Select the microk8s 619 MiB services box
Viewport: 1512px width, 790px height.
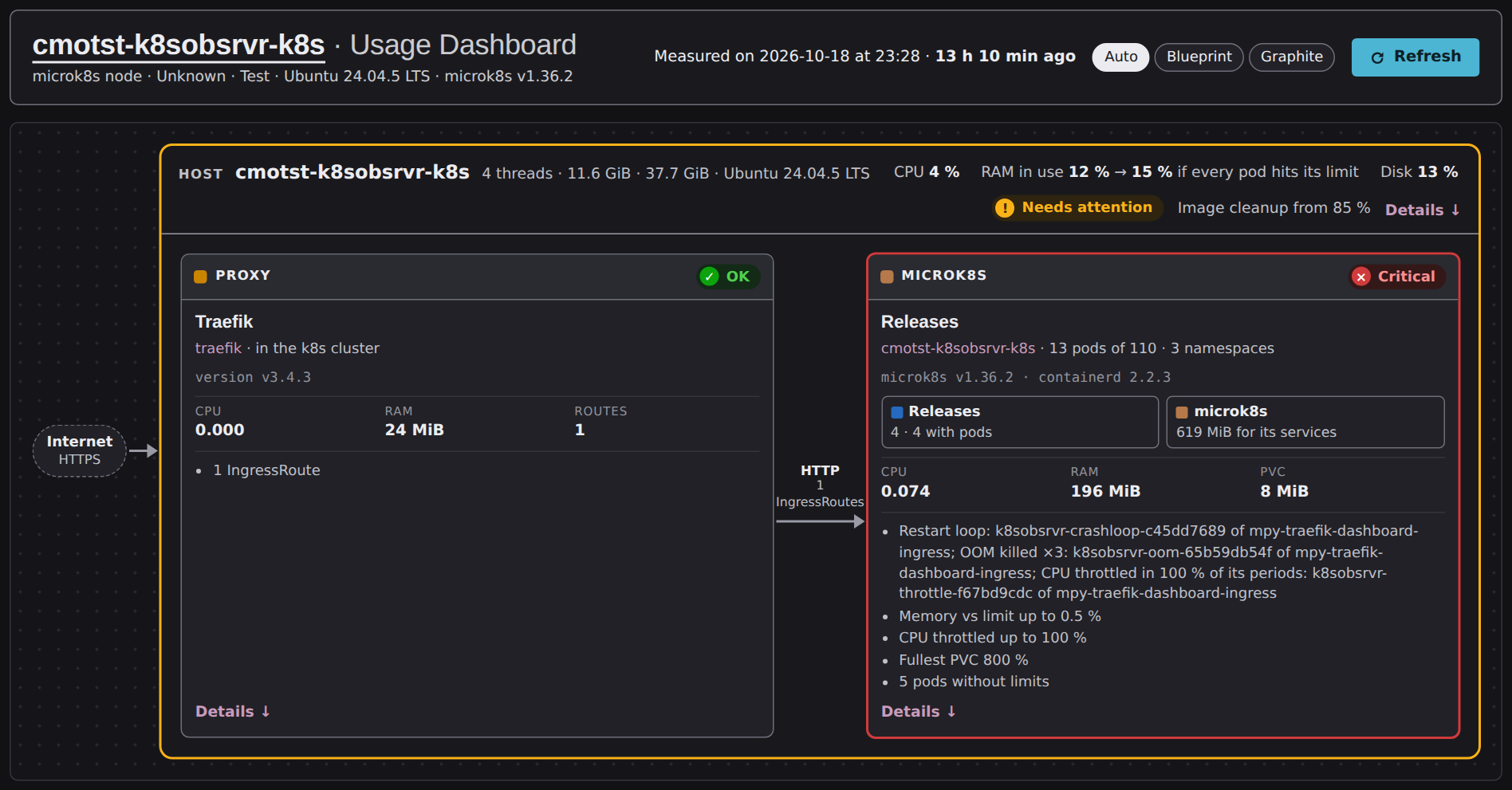pyautogui.click(x=1305, y=422)
